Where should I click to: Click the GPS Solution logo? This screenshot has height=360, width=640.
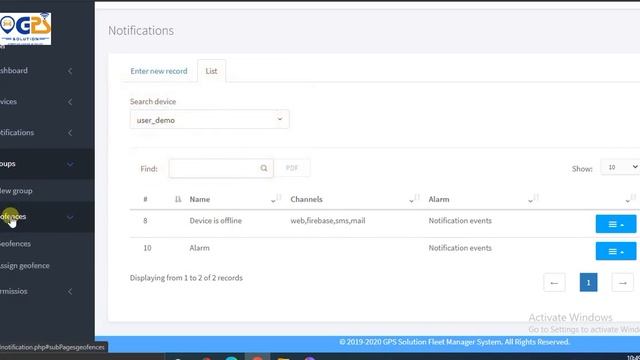(25, 28)
